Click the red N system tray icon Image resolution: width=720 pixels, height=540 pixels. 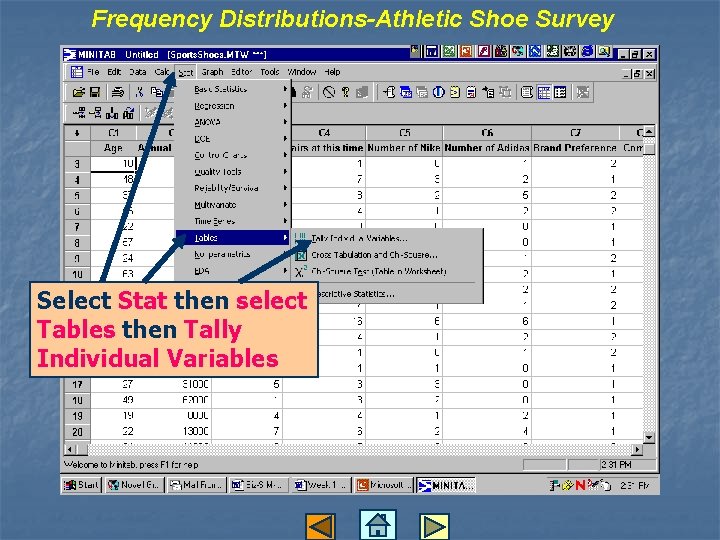(580, 485)
